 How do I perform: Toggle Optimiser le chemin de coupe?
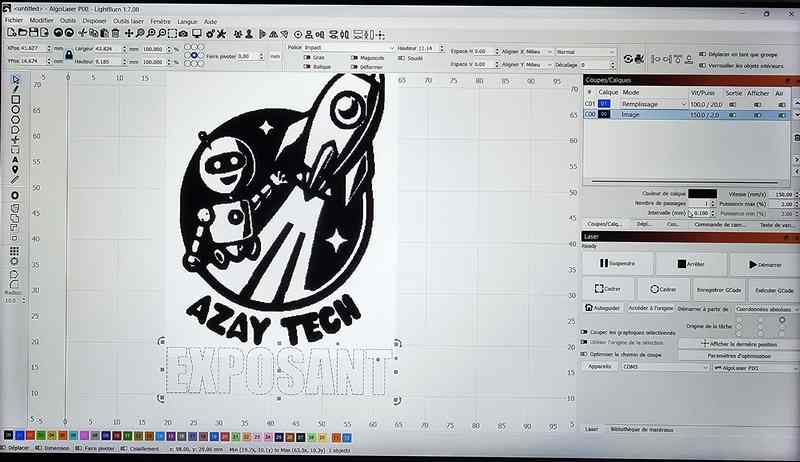pos(584,354)
